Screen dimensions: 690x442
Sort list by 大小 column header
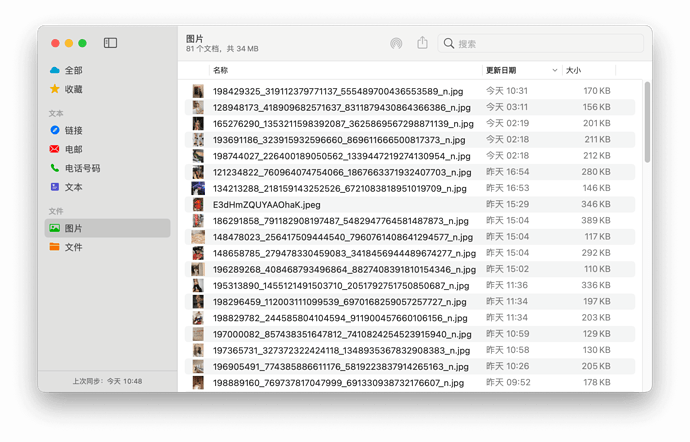click(x=573, y=70)
